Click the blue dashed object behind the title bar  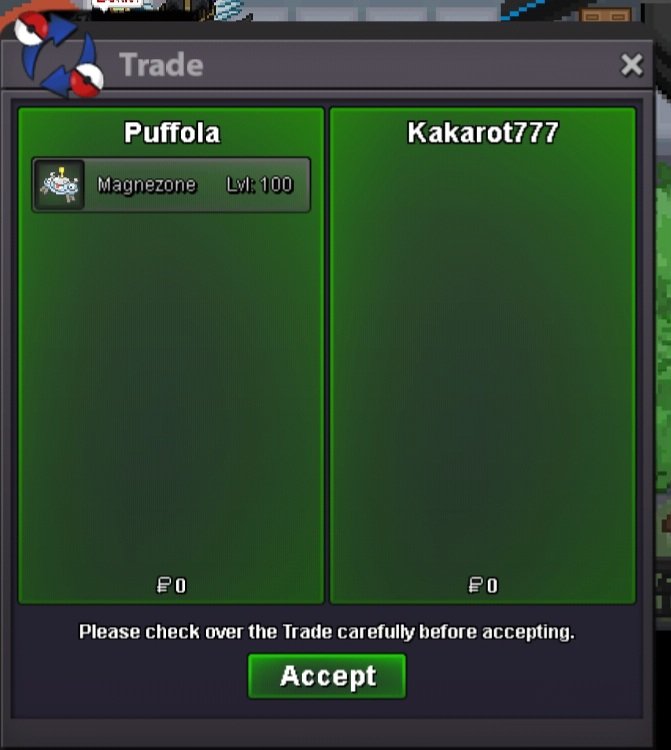point(524,11)
